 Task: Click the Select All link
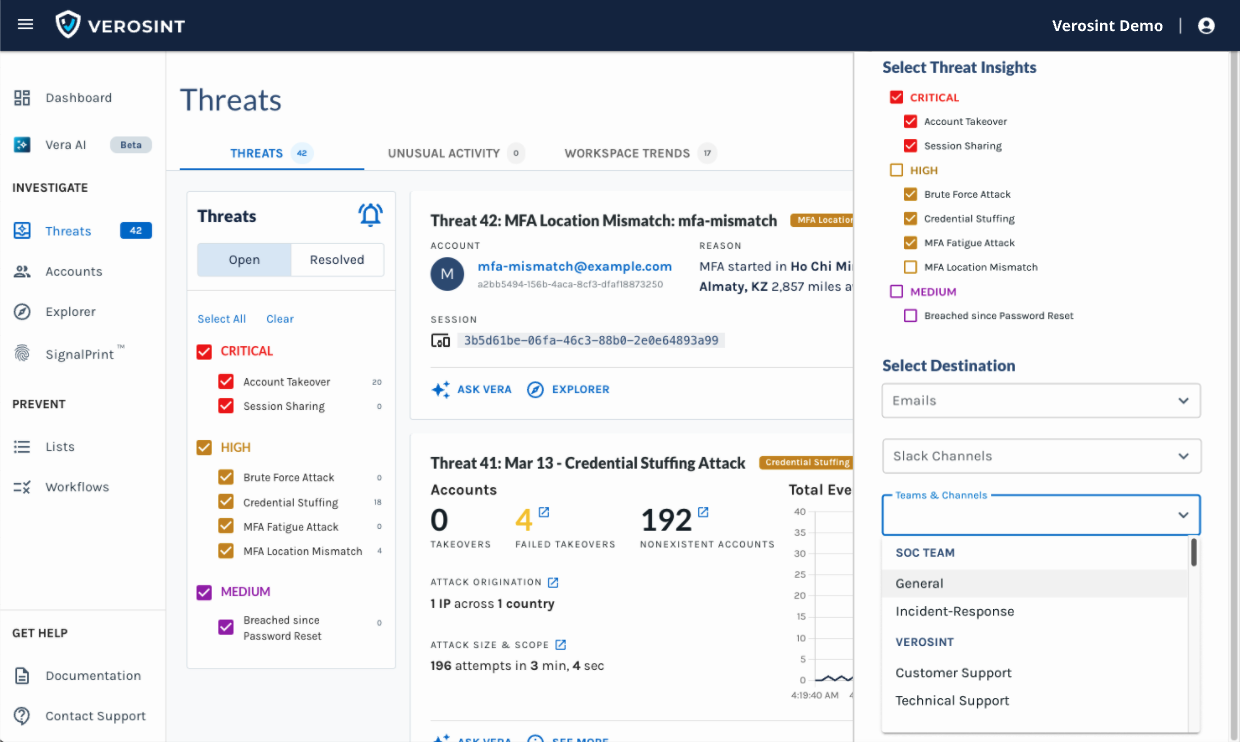point(222,319)
